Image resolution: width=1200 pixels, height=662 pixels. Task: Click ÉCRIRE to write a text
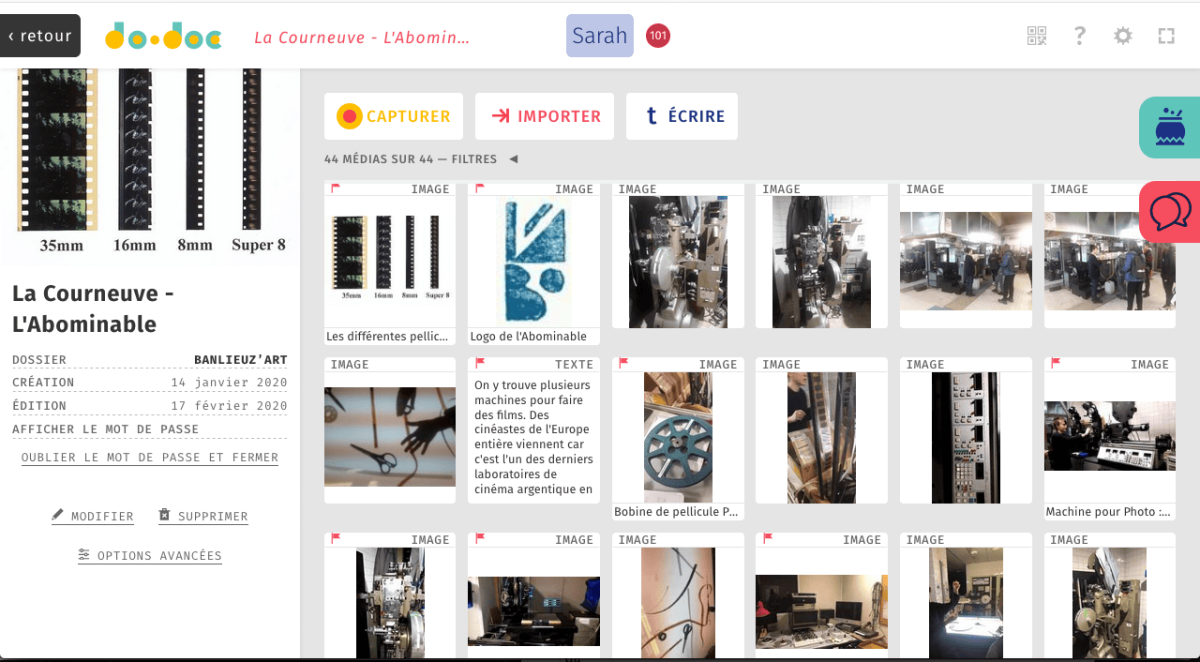[x=682, y=116]
